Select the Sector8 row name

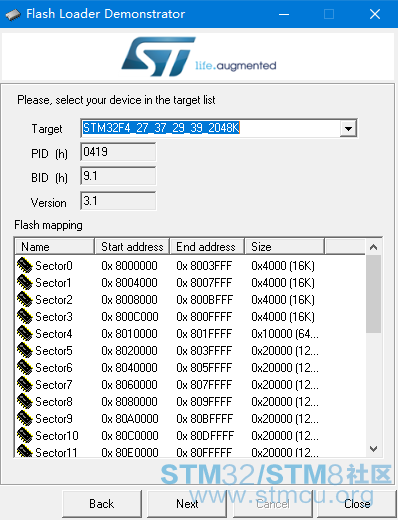click(54, 402)
